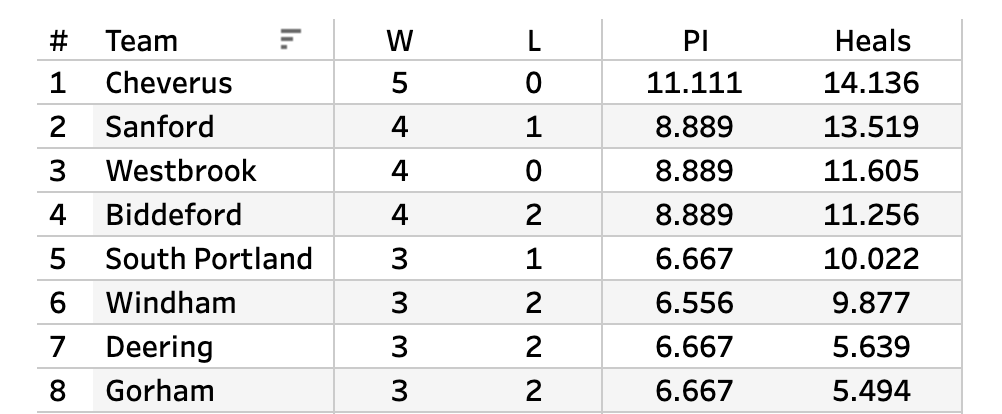The height and width of the screenshot is (414, 1002).
Task: Select the Sanford team name
Action: [160, 127]
